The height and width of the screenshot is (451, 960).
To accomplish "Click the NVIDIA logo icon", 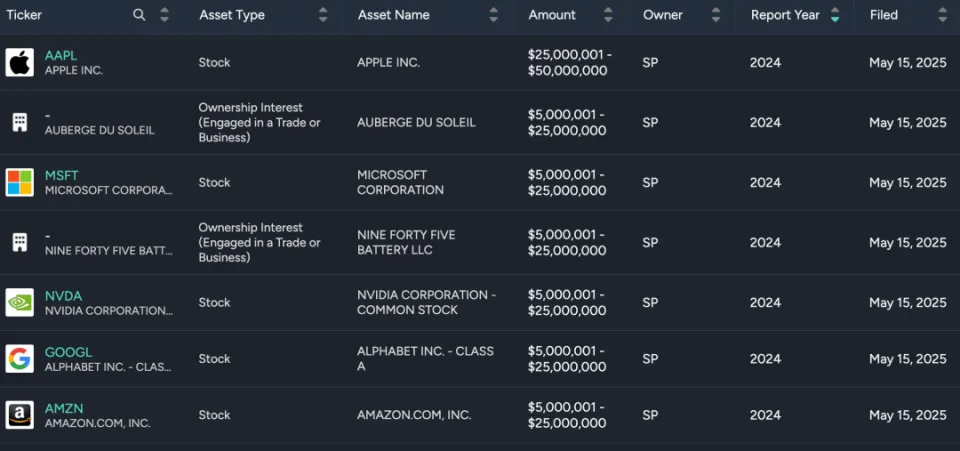I will pyautogui.click(x=19, y=302).
